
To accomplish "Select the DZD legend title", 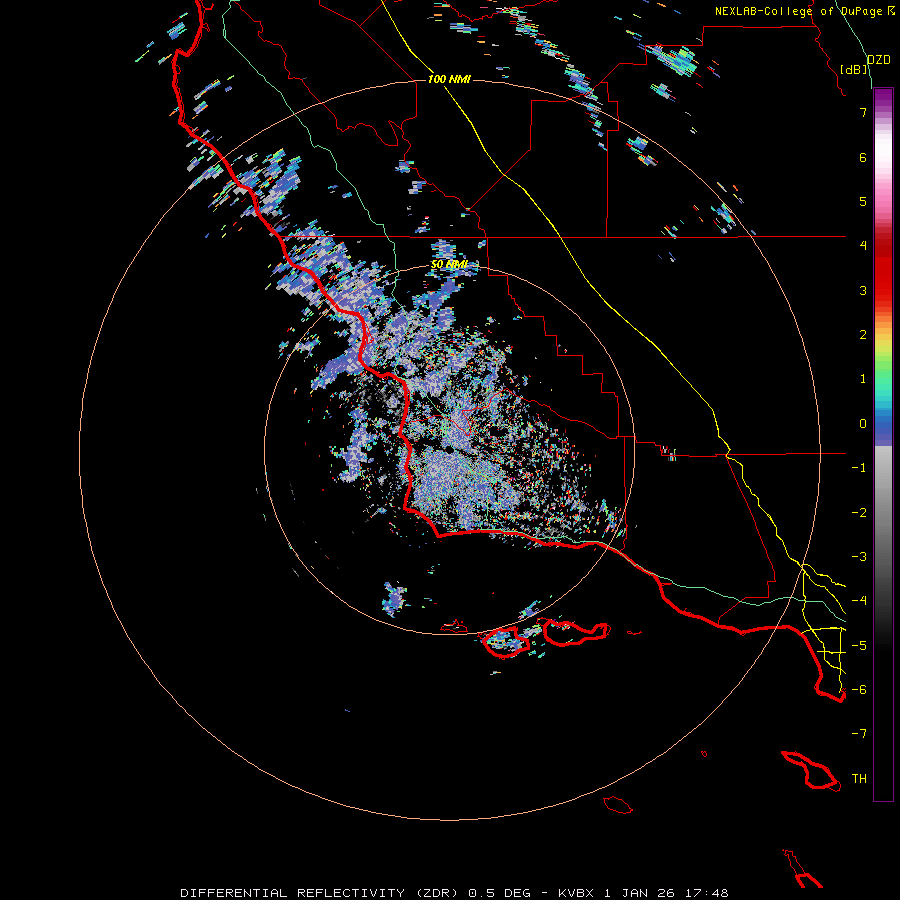I will tap(878, 60).
